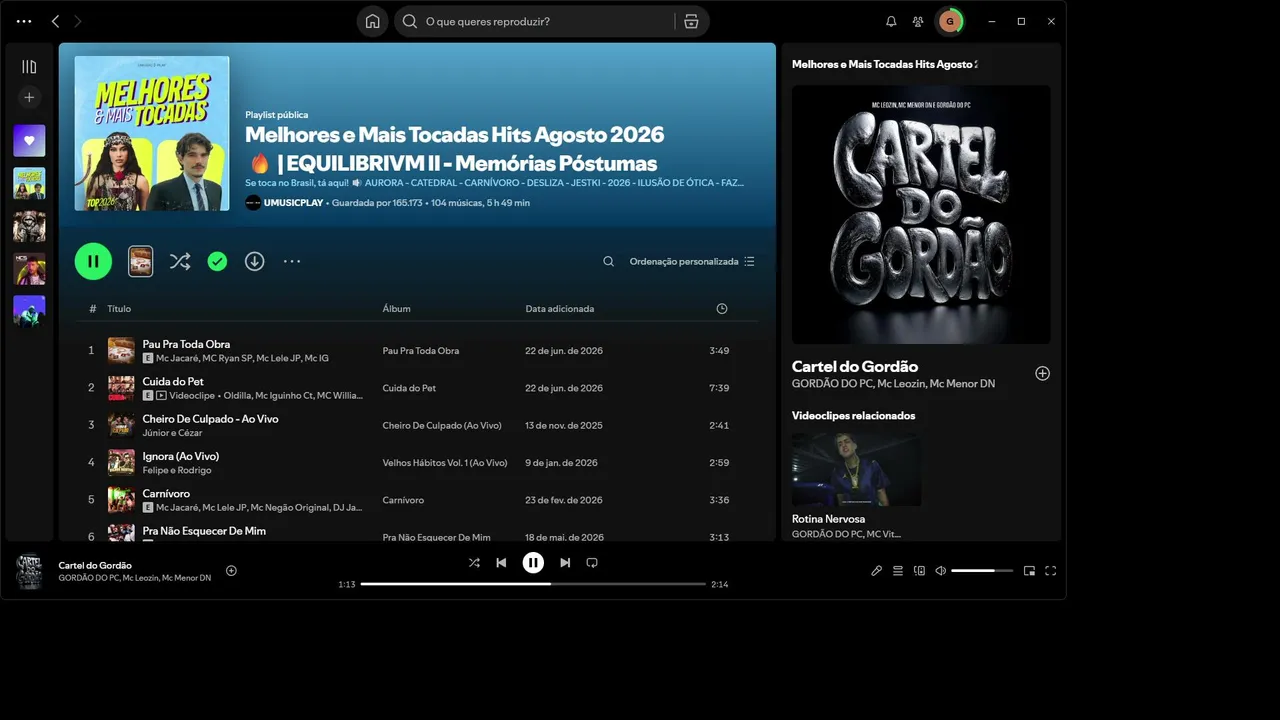Skip to the next track
The width and height of the screenshot is (1280, 720).
click(565, 563)
